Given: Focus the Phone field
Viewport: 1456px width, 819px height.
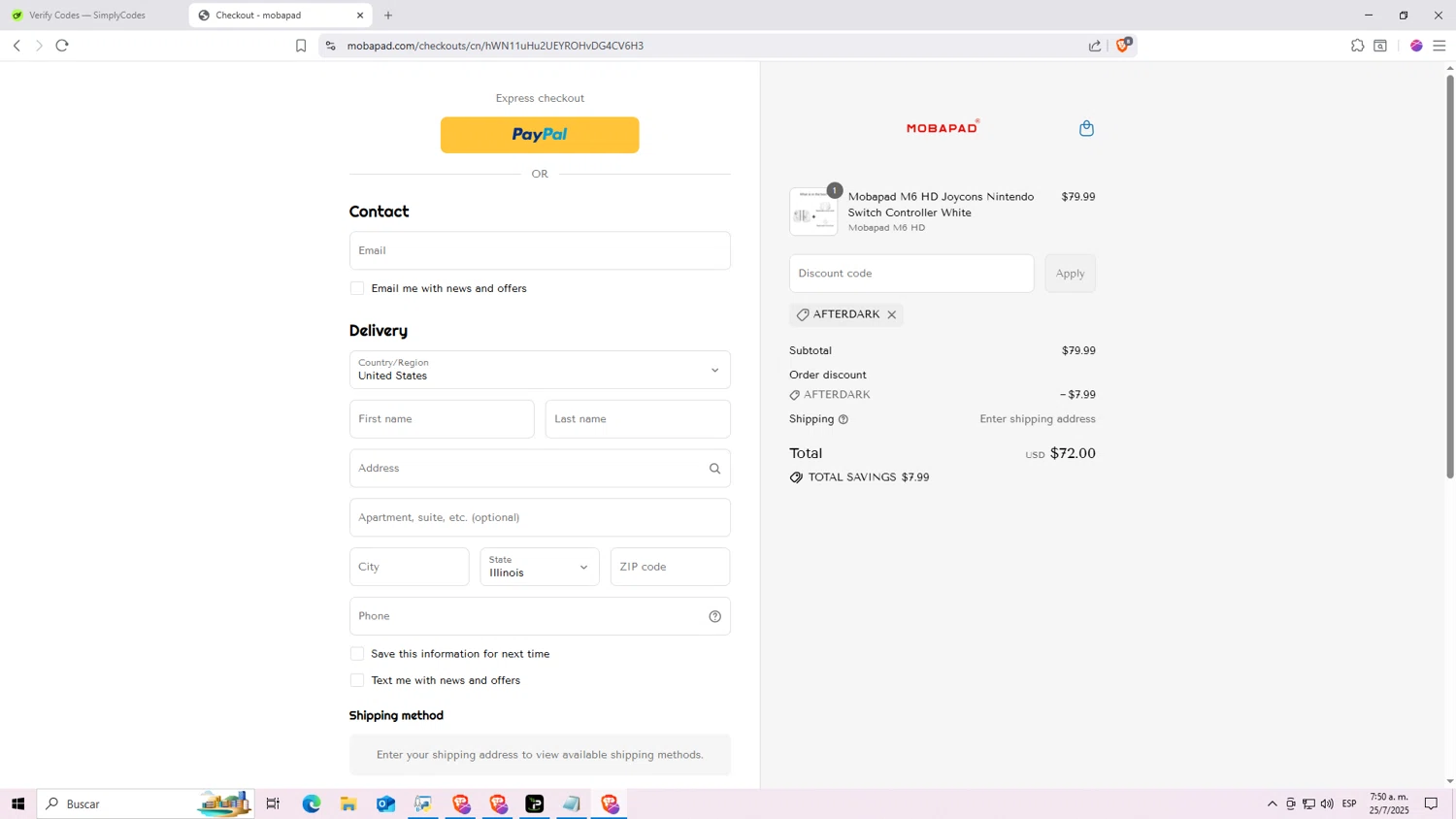Looking at the screenshot, I should pyautogui.click(x=540, y=616).
